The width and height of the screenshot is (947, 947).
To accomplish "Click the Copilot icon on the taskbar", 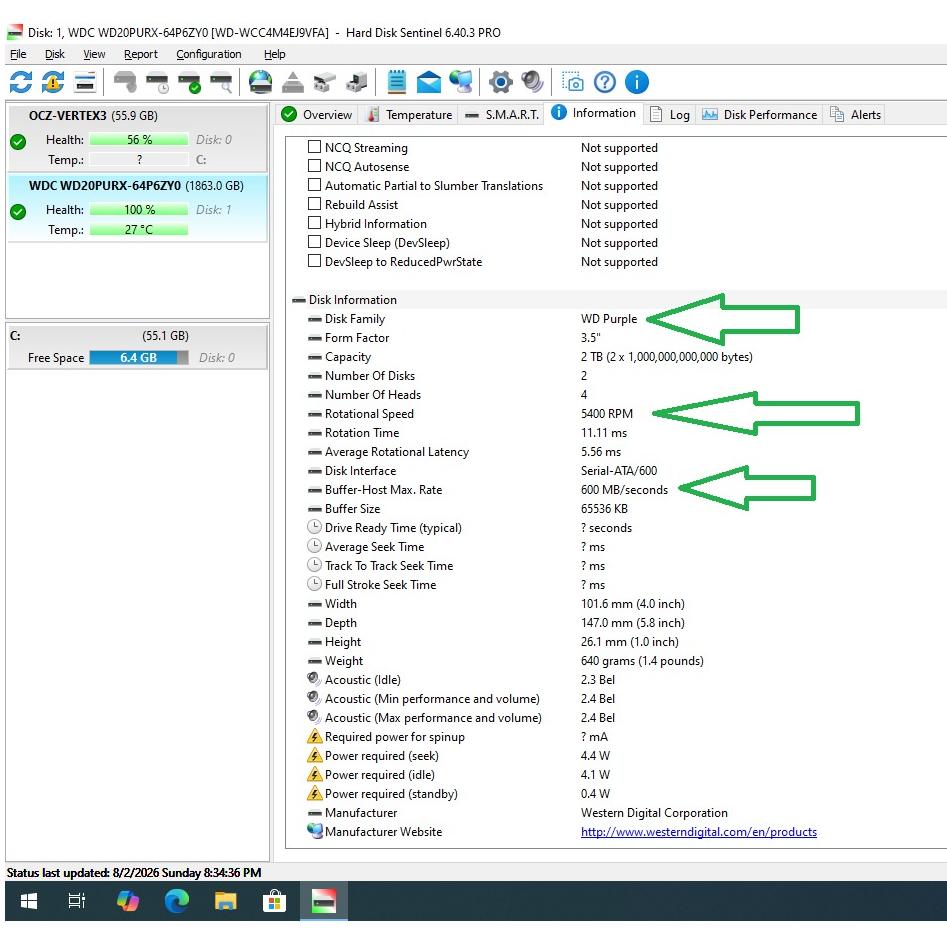I will [x=127, y=901].
